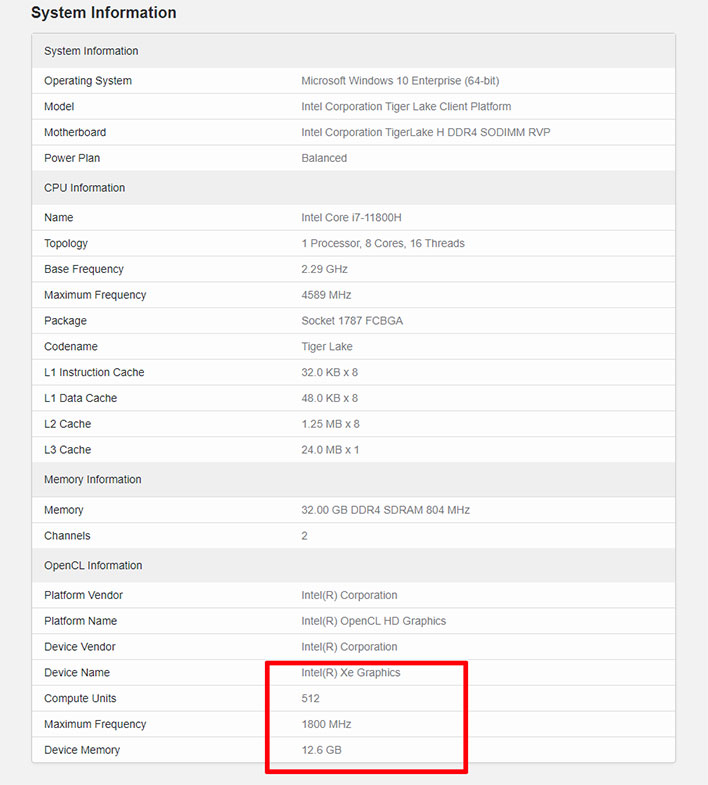Image resolution: width=708 pixels, height=785 pixels.
Task: Click the 'Base Frequency' label
Action: point(84,269)
